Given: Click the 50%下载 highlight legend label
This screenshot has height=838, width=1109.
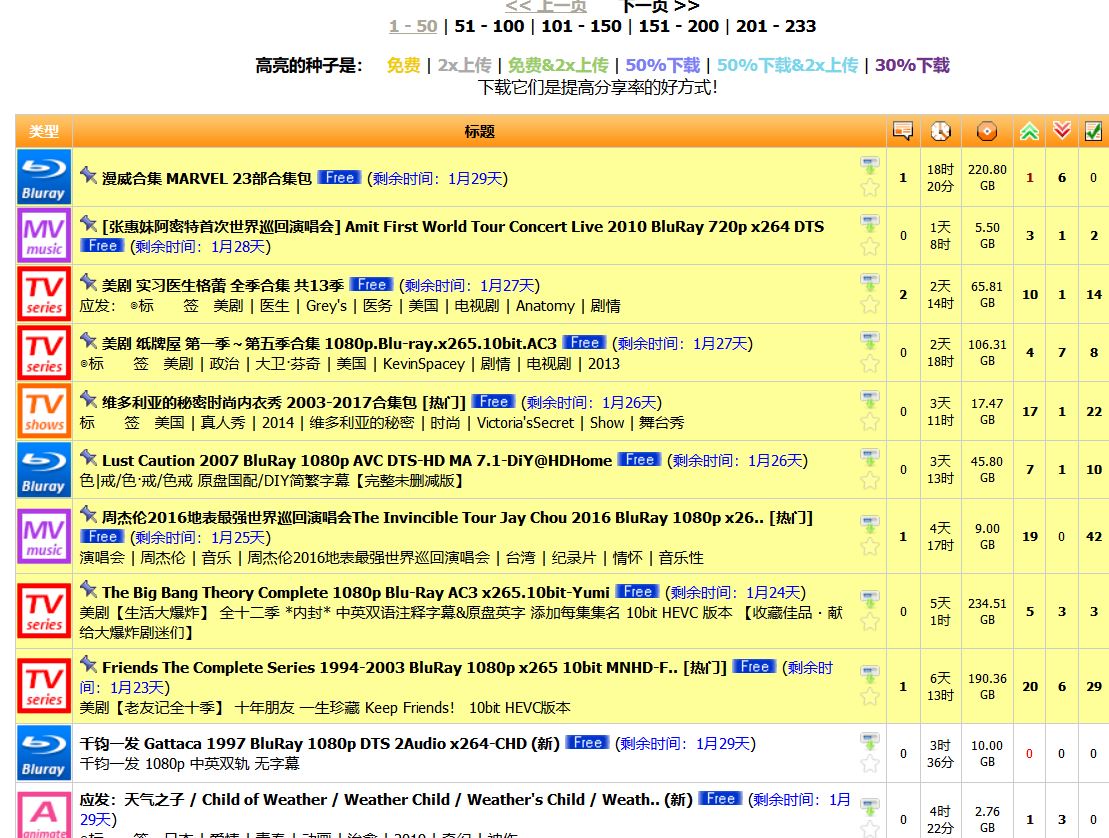Looking at the screenshot, I should coord(663,65).
